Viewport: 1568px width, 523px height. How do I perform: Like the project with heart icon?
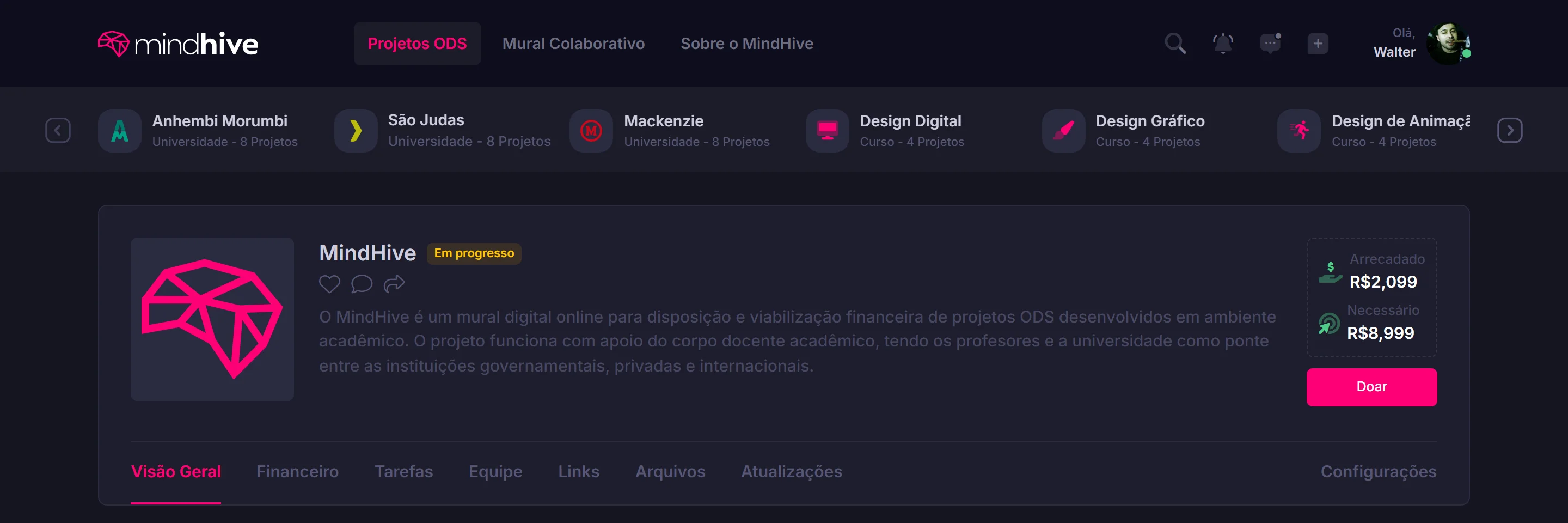pos(329,284)
